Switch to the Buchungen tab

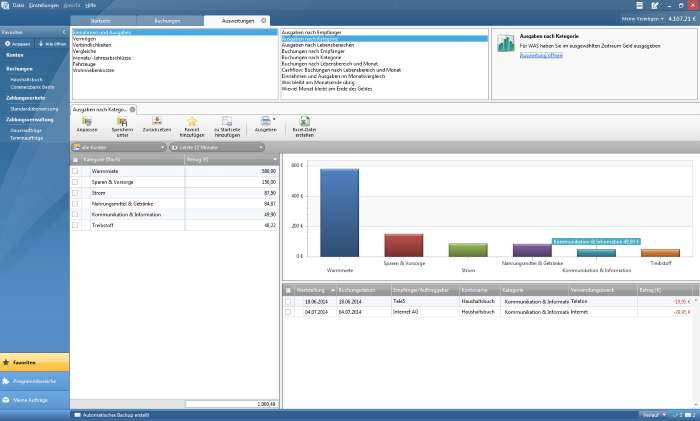coord(167,20)
